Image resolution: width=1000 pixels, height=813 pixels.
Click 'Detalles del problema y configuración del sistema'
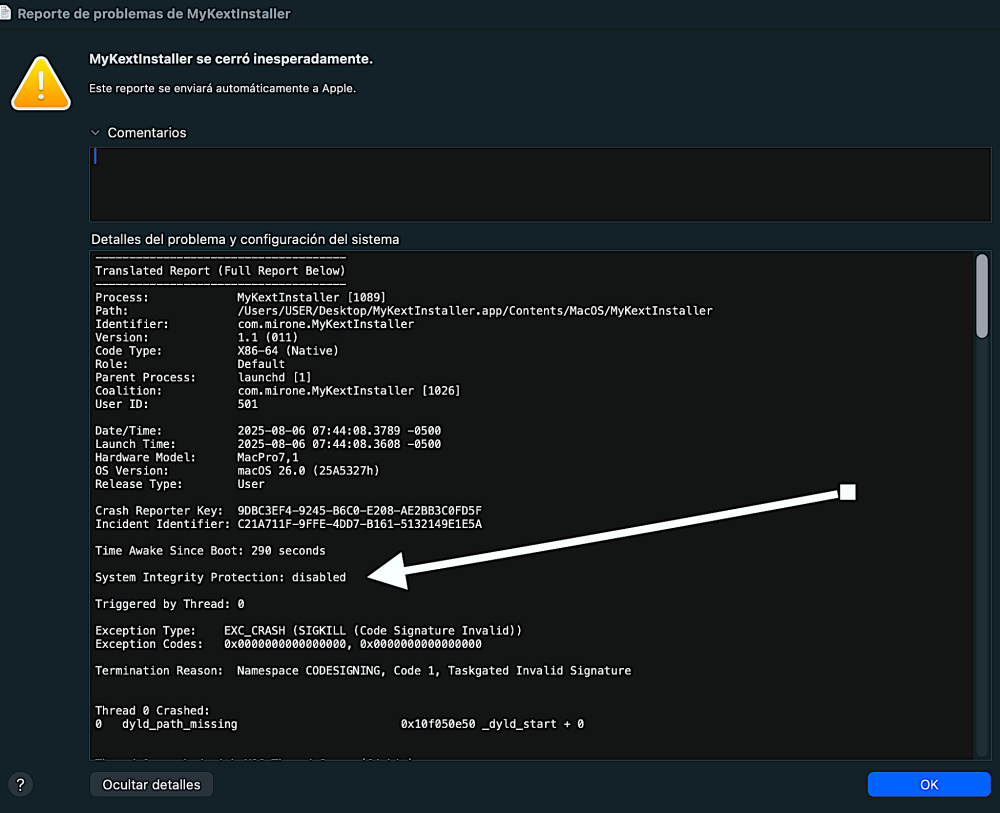coord(245,239)
